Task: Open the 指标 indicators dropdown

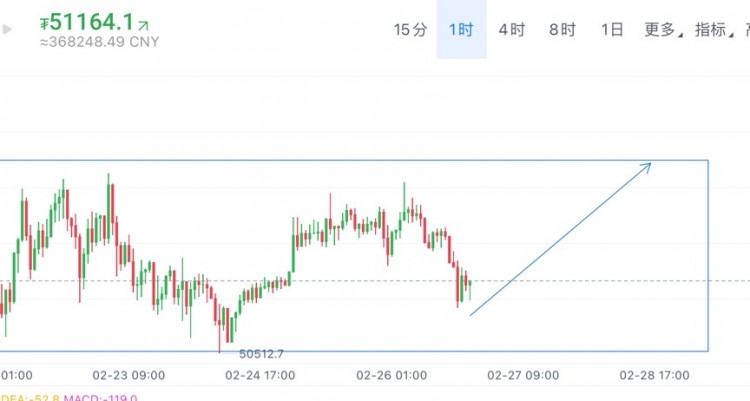Action: coord(714,30)
